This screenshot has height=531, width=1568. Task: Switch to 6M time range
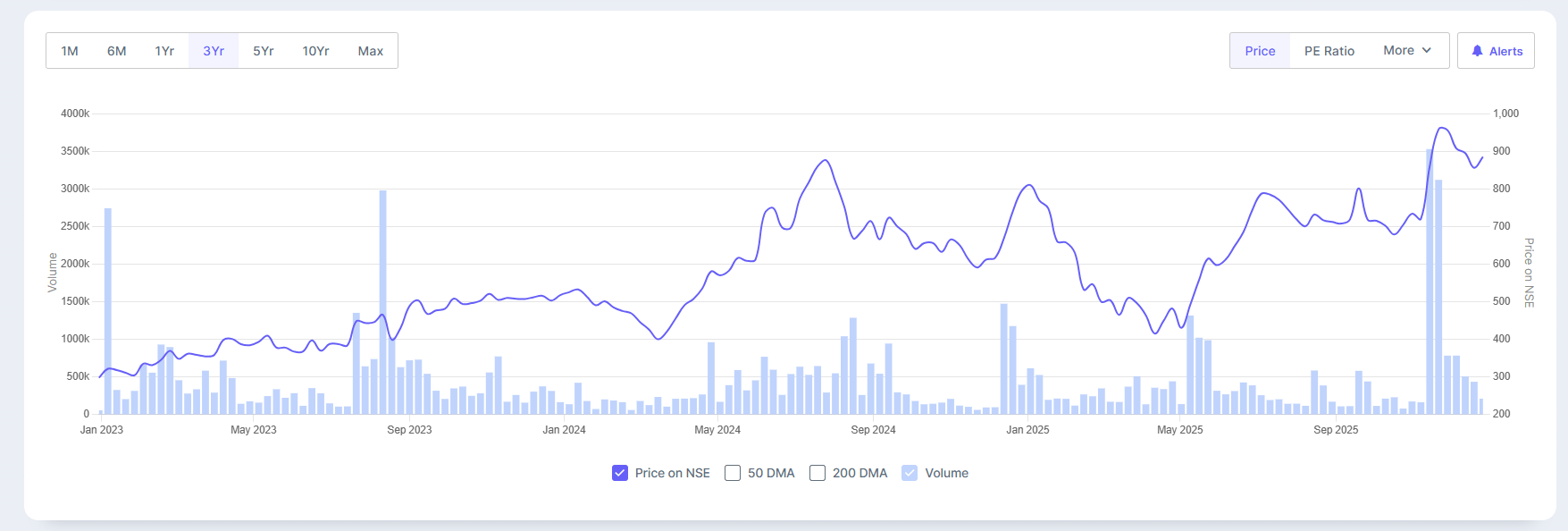(x=116, y=51)
